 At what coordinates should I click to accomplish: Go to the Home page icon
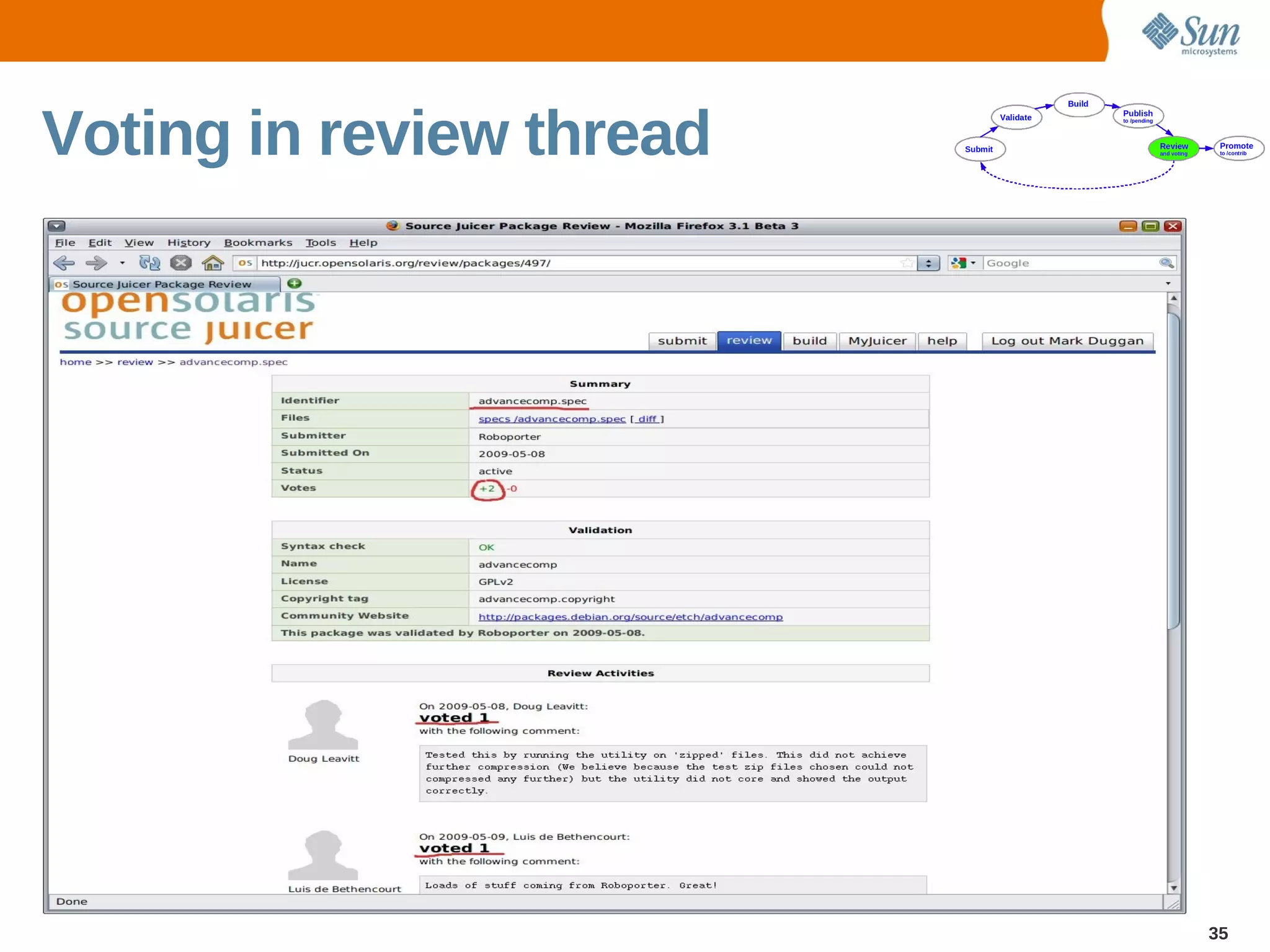[x=213, y=263]
